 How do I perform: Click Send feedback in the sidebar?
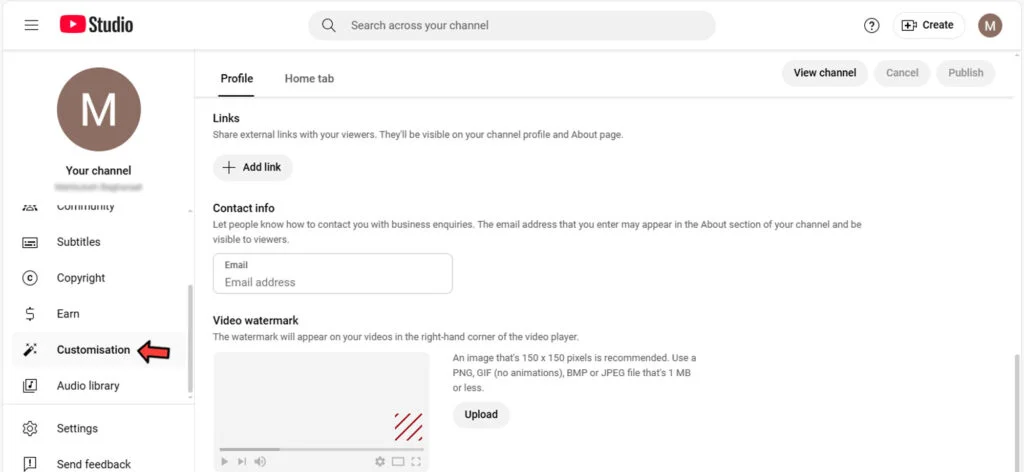93,464
